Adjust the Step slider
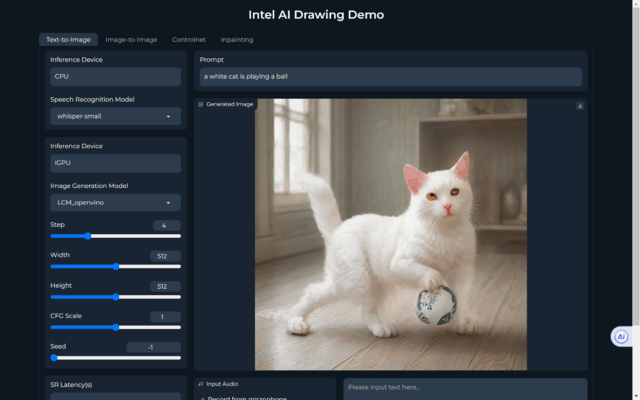Screen dimensions: 640x400 (116, 236)
